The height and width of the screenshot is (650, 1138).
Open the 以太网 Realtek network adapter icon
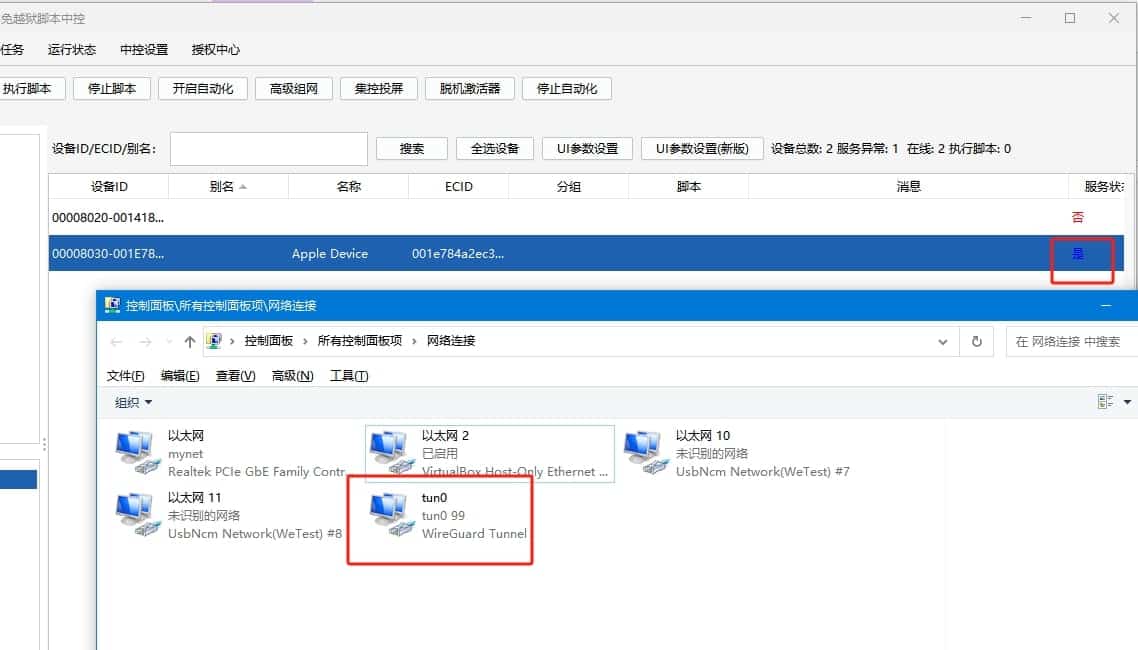pos(136,453)
